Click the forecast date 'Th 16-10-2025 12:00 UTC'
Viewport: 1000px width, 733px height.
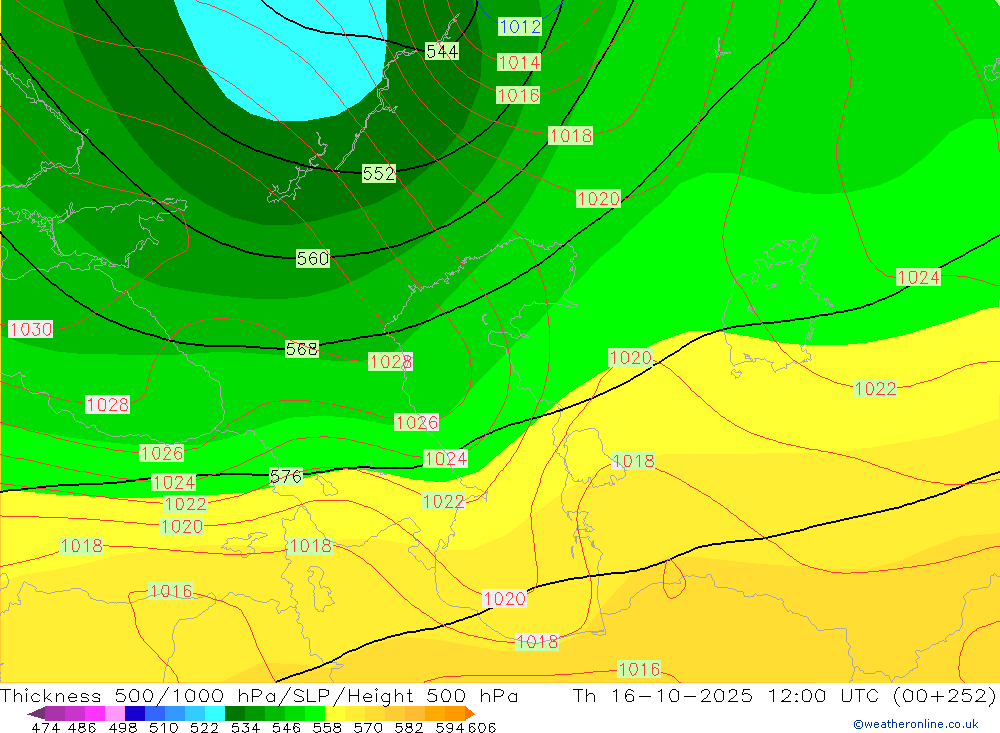point(728,695)
